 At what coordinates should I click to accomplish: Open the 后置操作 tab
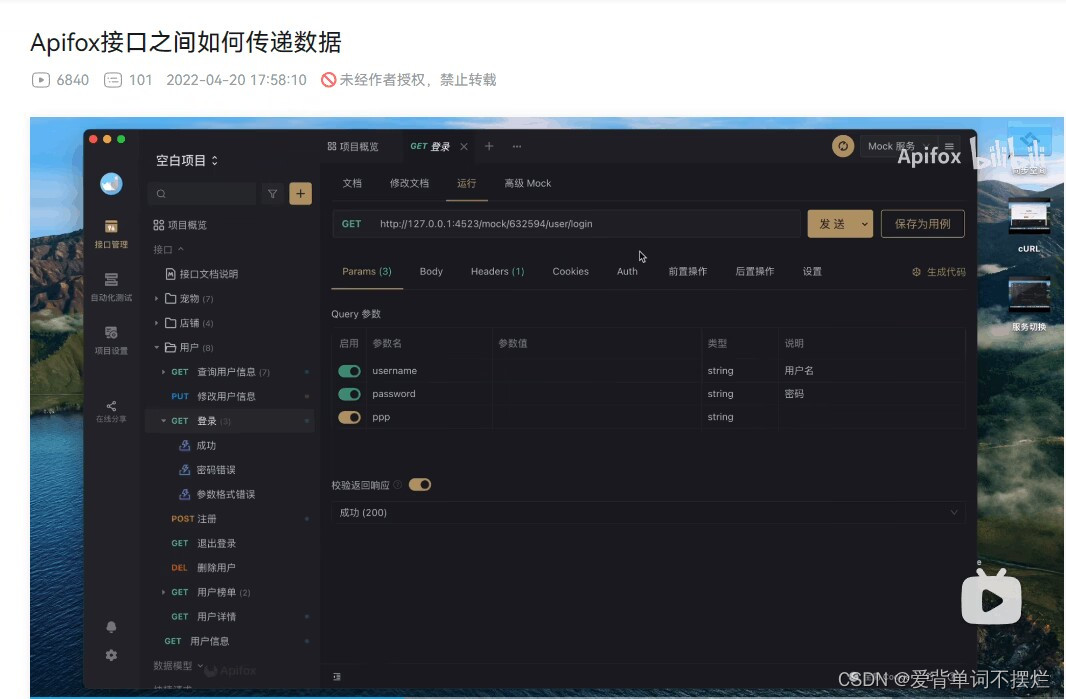click(755, 271)
